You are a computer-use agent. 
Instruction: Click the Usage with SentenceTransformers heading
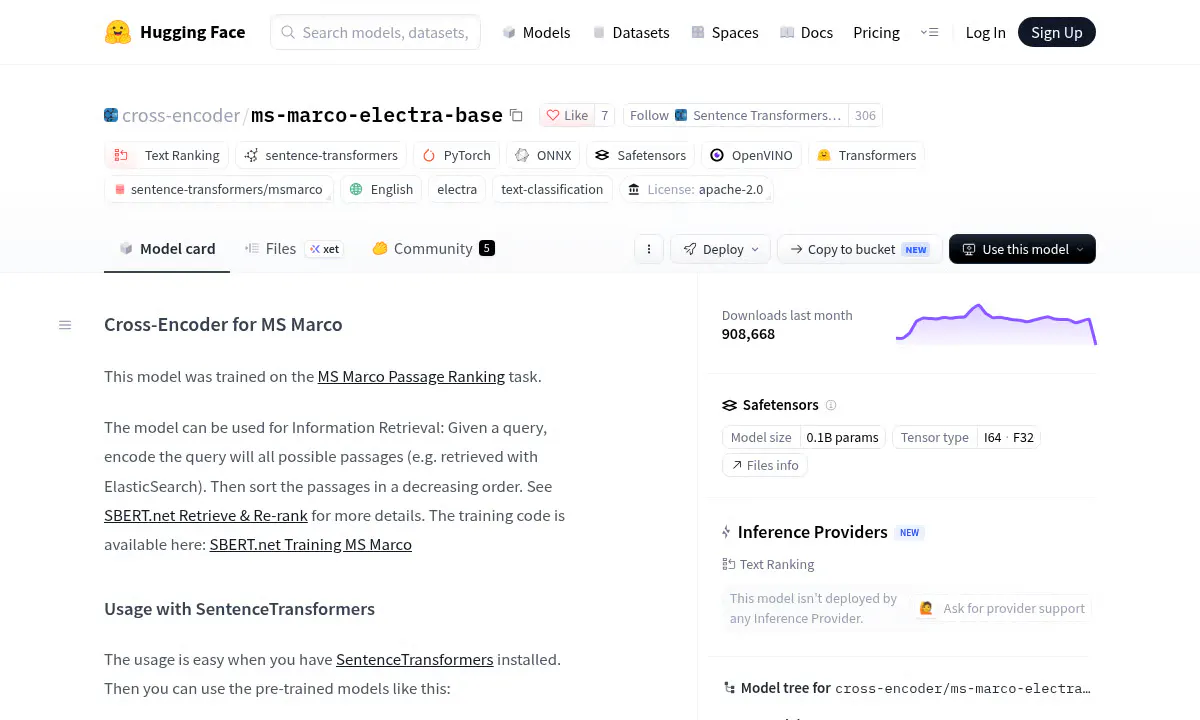coord(239,609)
